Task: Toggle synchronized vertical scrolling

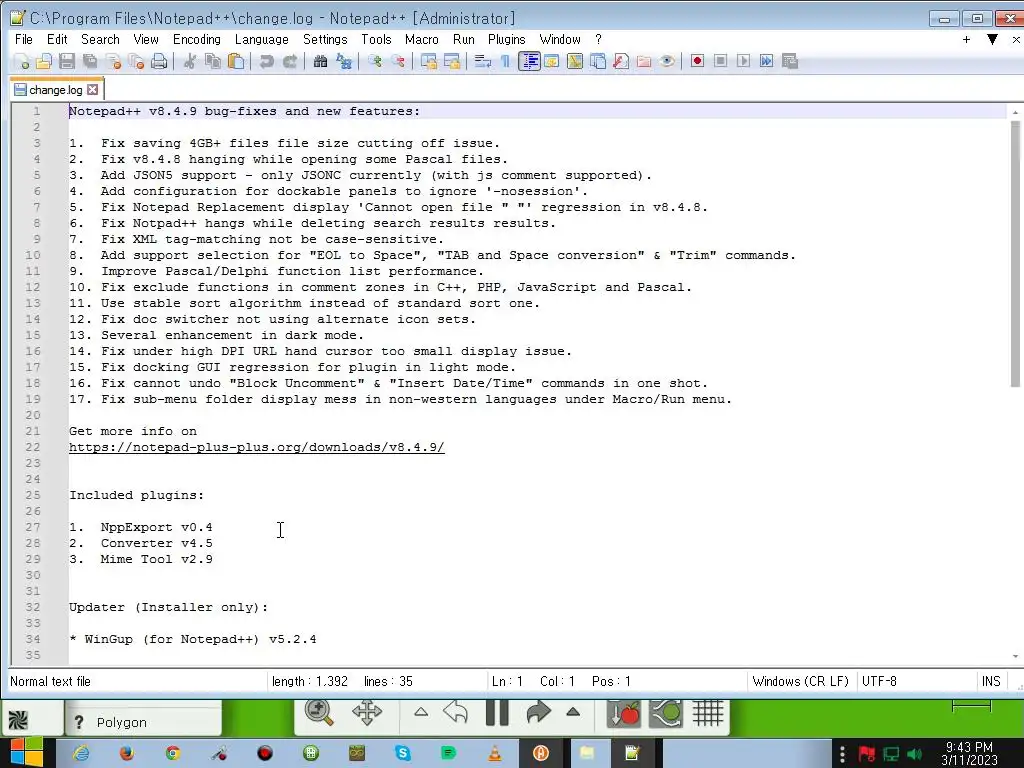Action: 428,61
